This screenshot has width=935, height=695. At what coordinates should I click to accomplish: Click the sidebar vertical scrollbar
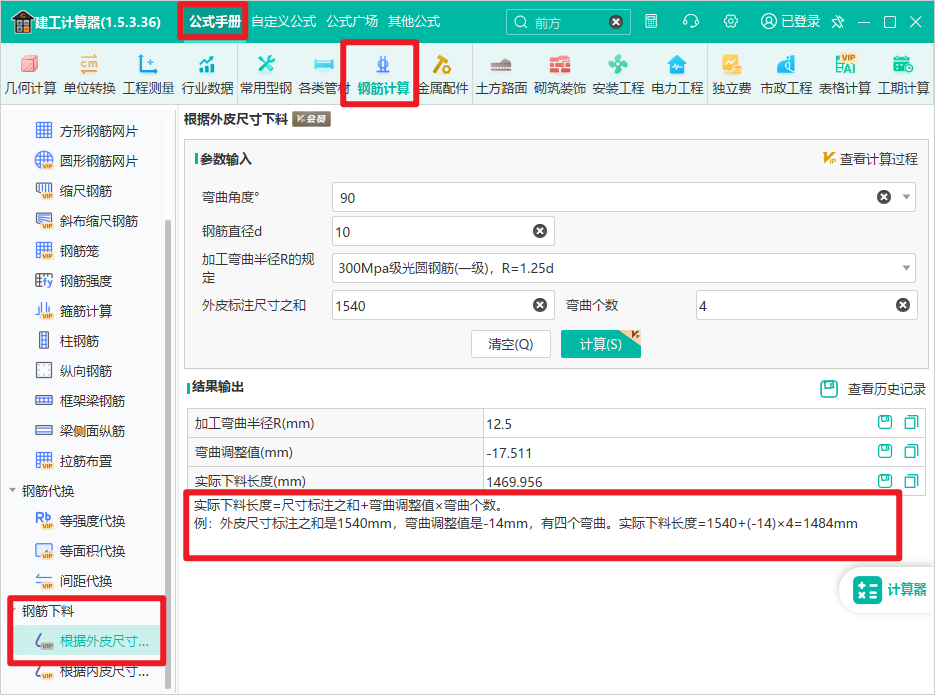pyautogui.click(x=168, y=453)
